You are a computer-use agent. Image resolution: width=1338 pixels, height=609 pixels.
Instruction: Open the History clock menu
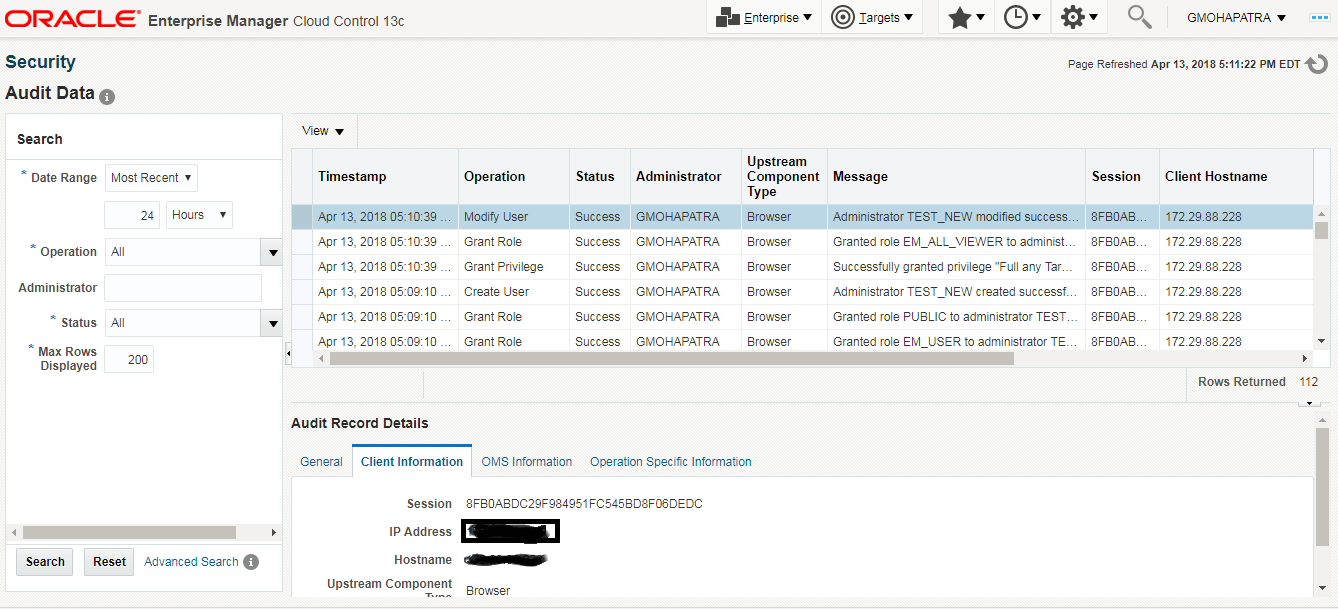pos(1022,17)
